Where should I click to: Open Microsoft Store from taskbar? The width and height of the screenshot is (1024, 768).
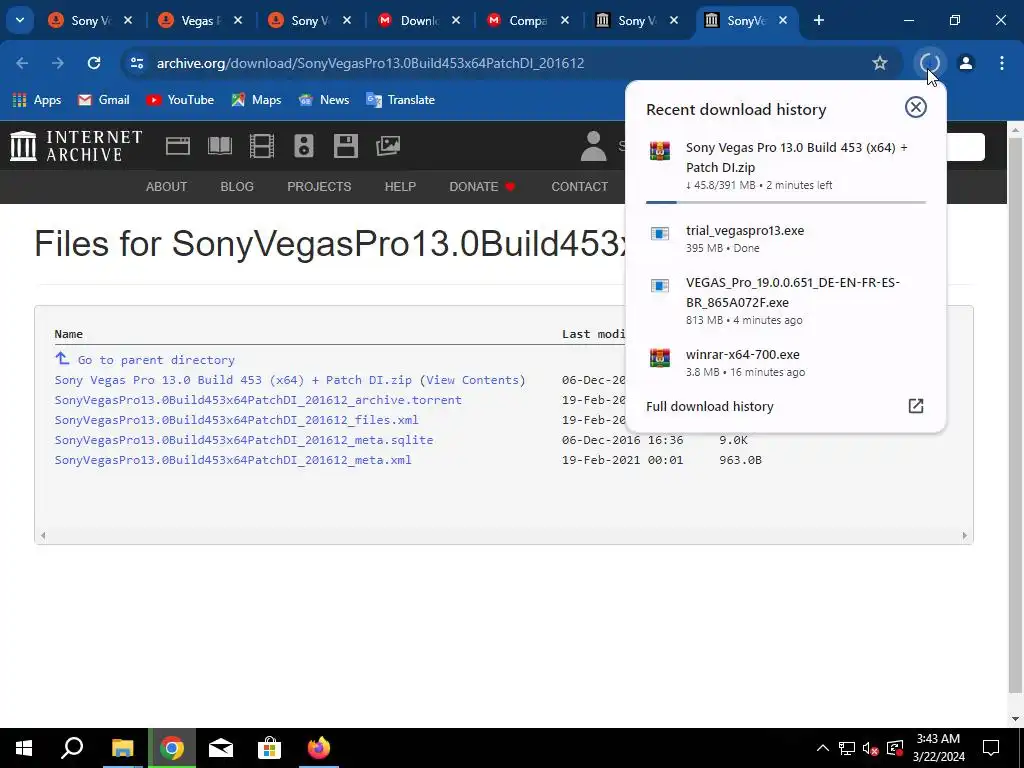click(269, 748)
